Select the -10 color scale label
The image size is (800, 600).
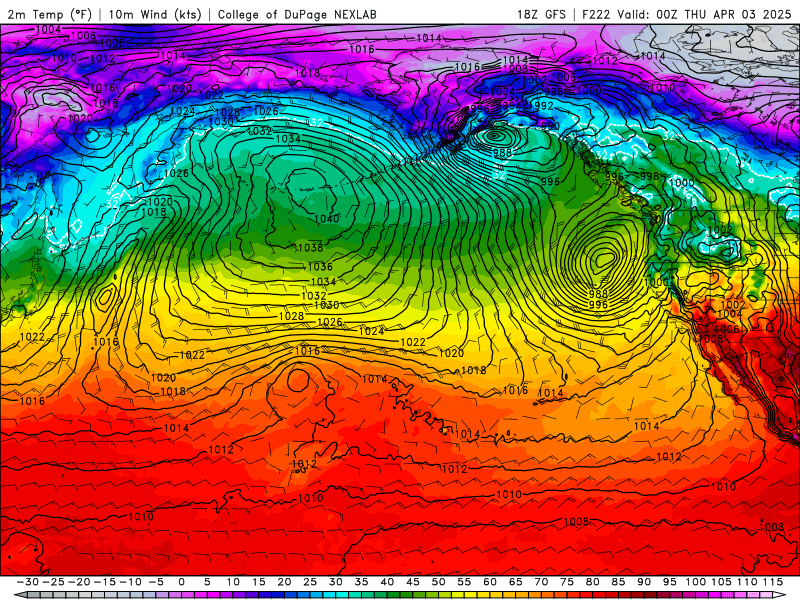129,582
